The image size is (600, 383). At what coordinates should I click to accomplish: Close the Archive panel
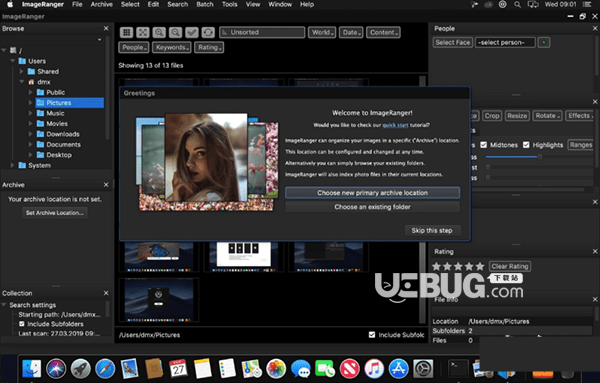[106, 185]
